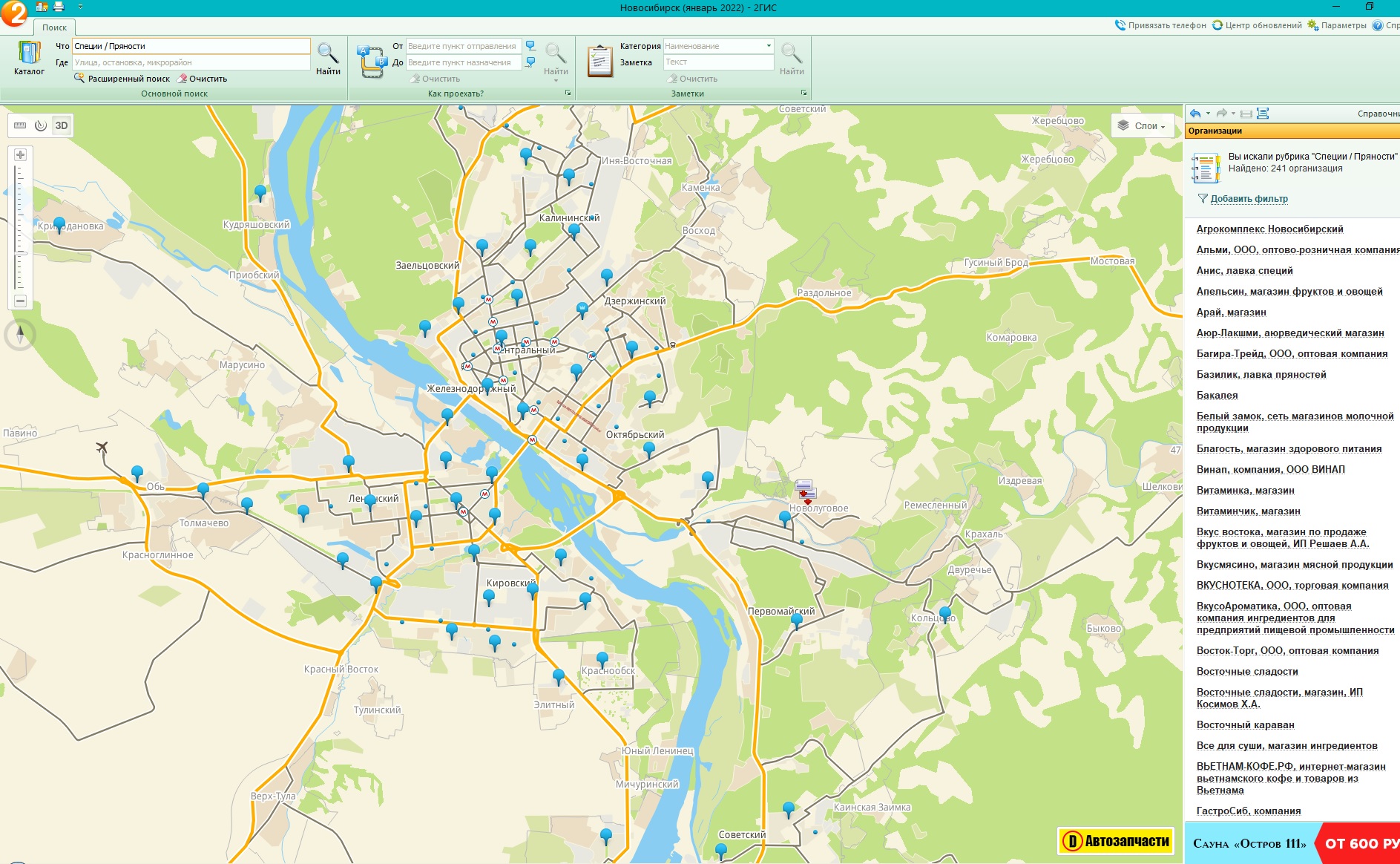
Task: Select the radius search tool on map
Action: 41,125
